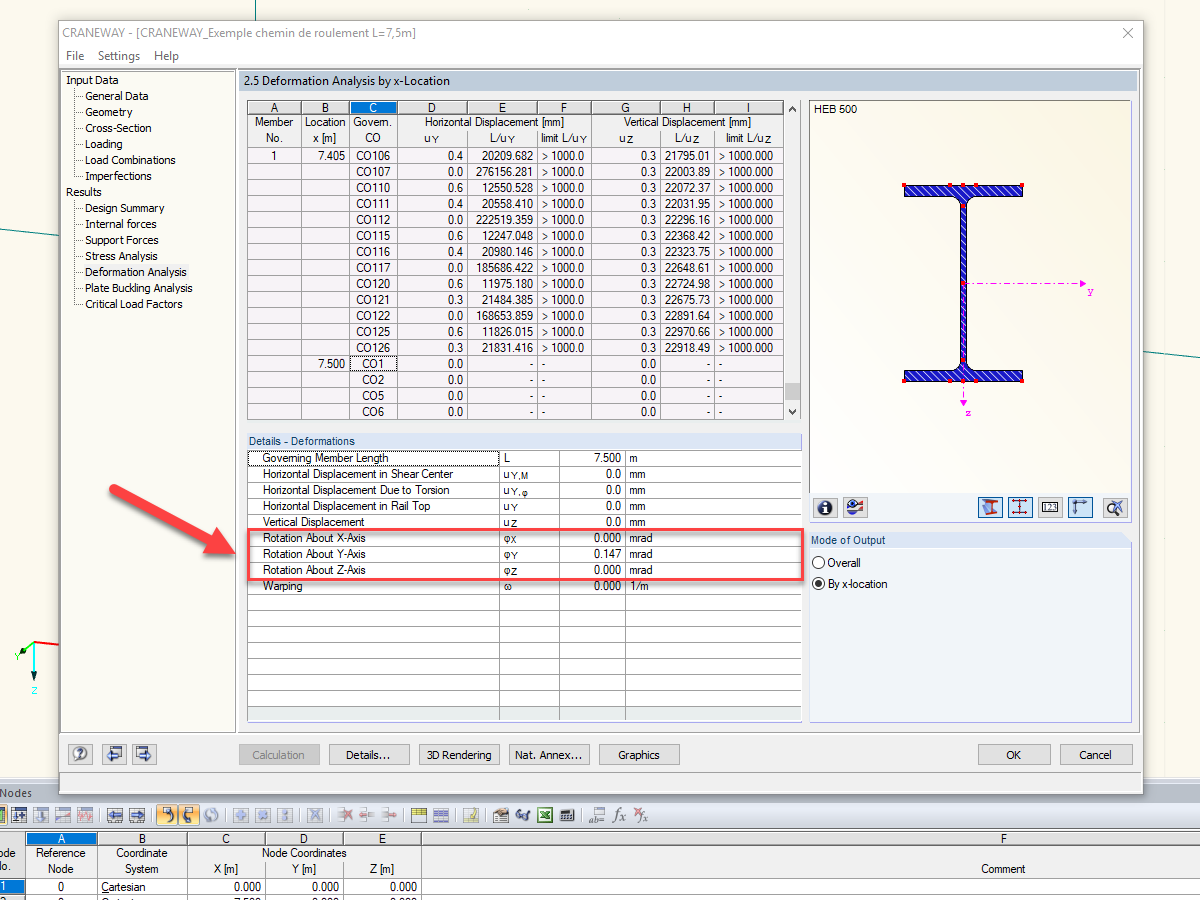This screenshot has height=900, width=1200.
Task: Open General Data in the tree
Action: point(116,96)
